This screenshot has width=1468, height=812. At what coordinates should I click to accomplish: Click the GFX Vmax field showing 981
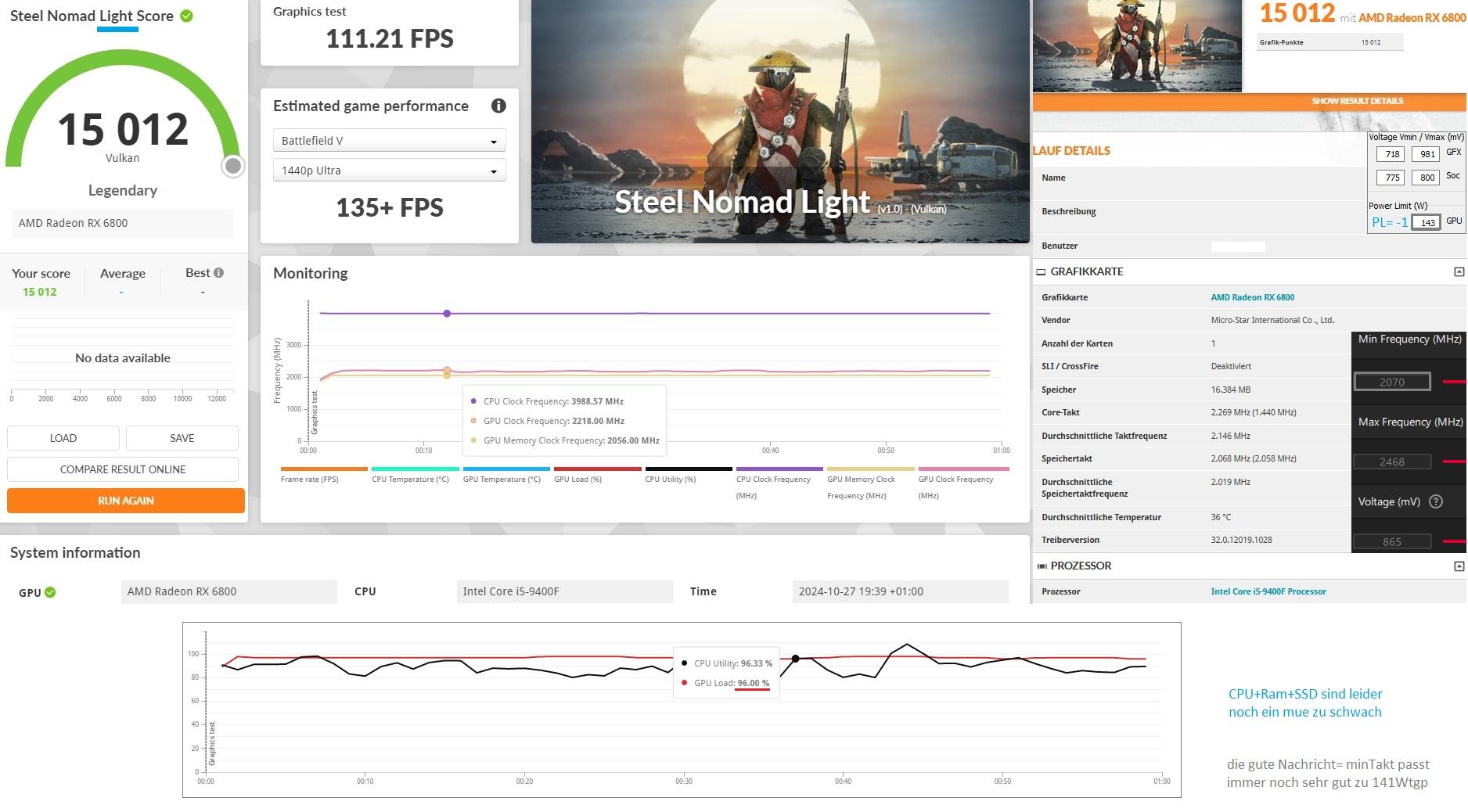pos(1427,154)
